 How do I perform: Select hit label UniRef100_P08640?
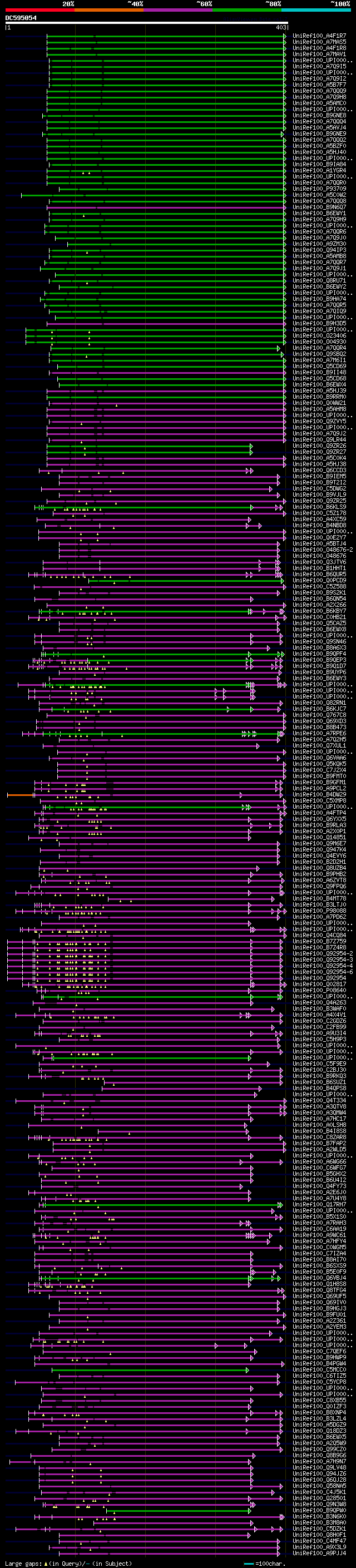pos(319,990)
